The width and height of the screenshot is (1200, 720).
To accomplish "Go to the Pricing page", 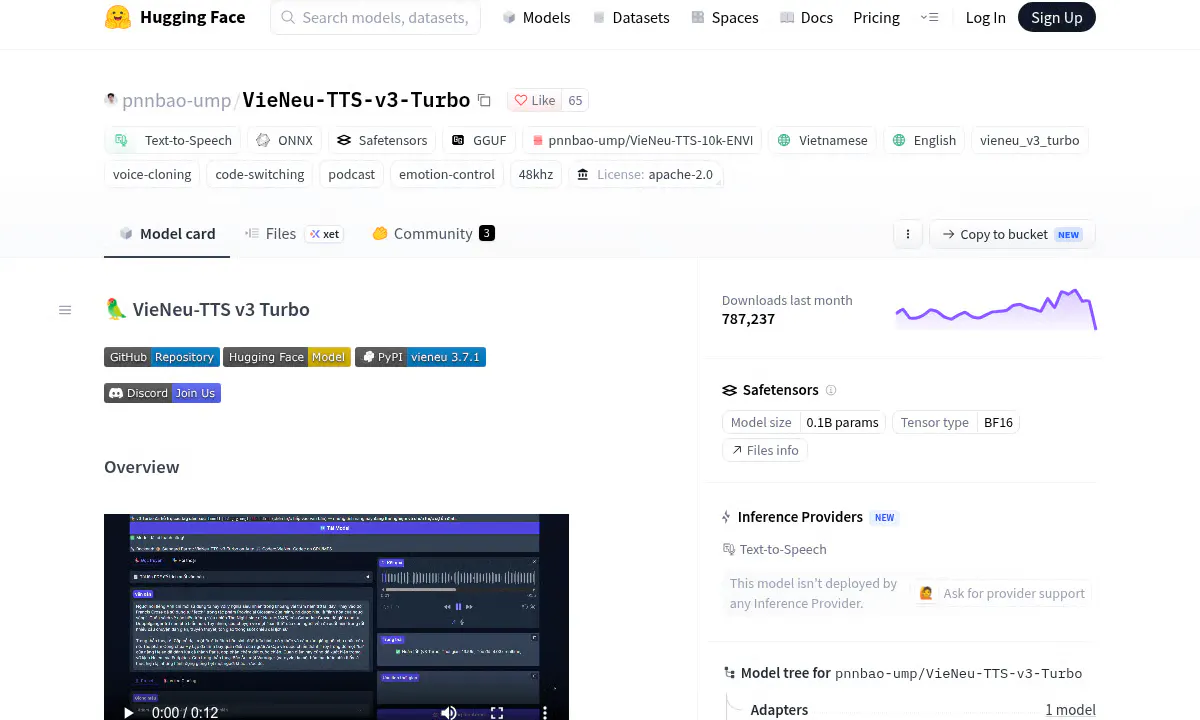I will [x=876, y=17].
